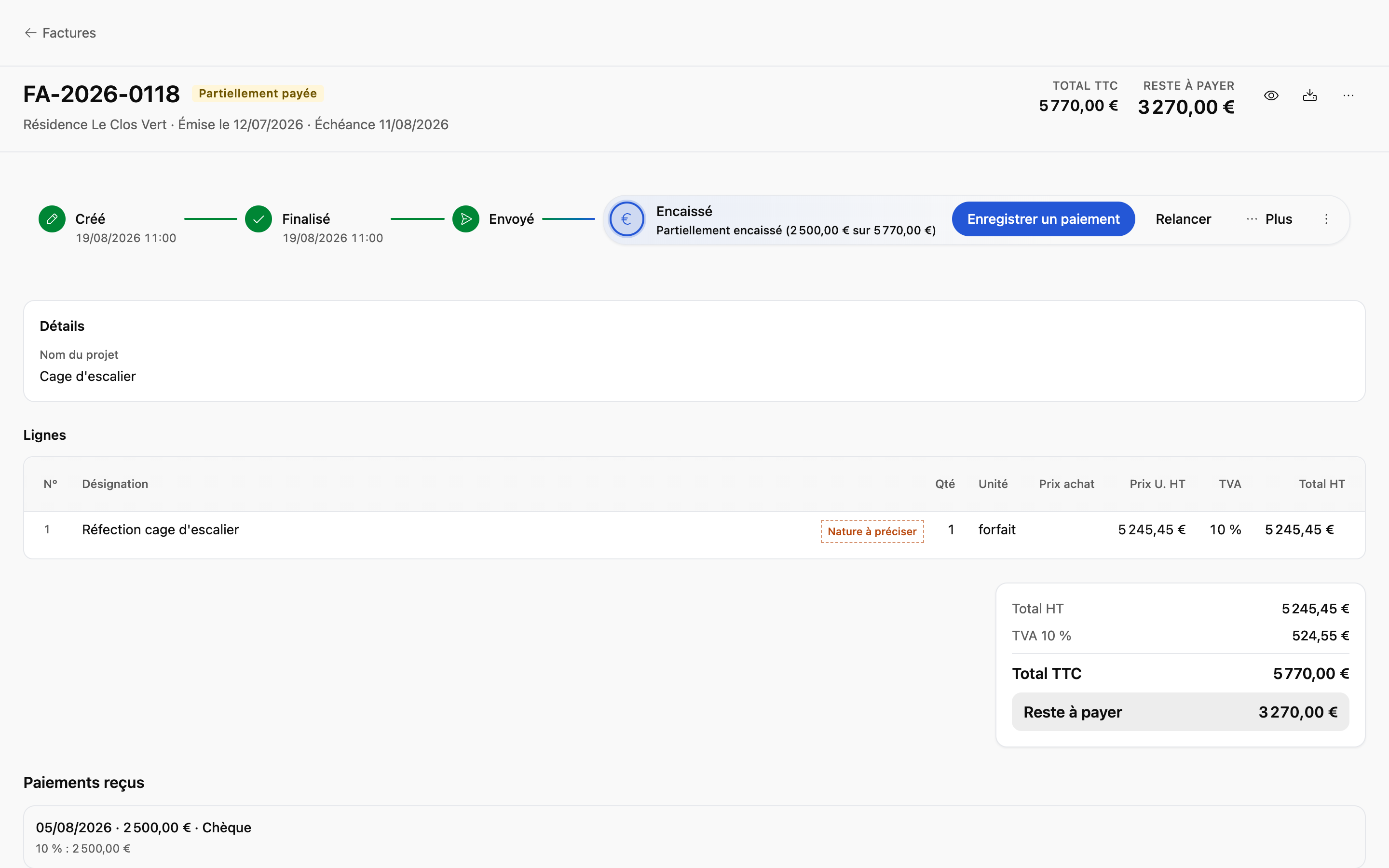Open the 05/08/2026 Chèque payment entry
Image resolution: width=1389 pixels, height=868 pixels.
pos(694,837)
